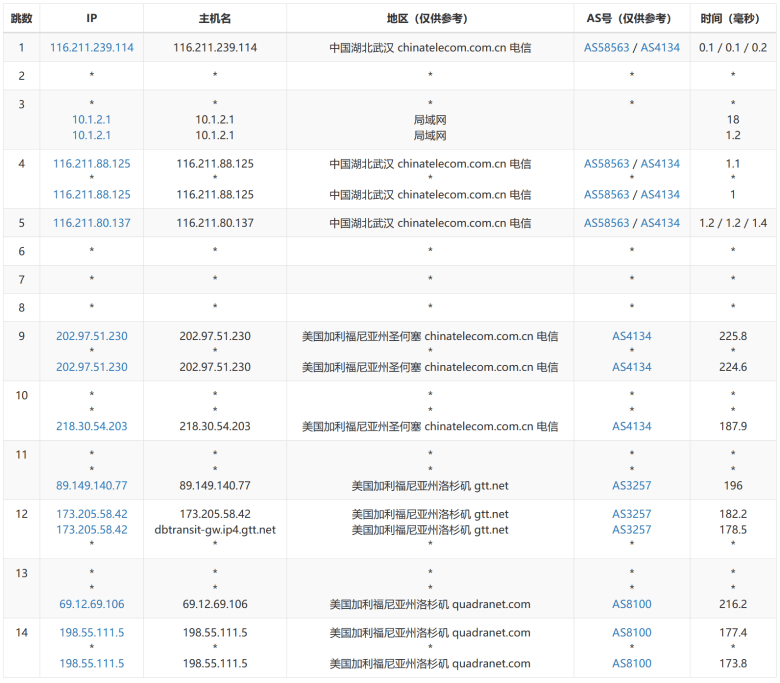Click hop 13 location 美国加利福尼亚州洛杉矶 quadranet.com
Screen dimensions: 780x683
430,604
